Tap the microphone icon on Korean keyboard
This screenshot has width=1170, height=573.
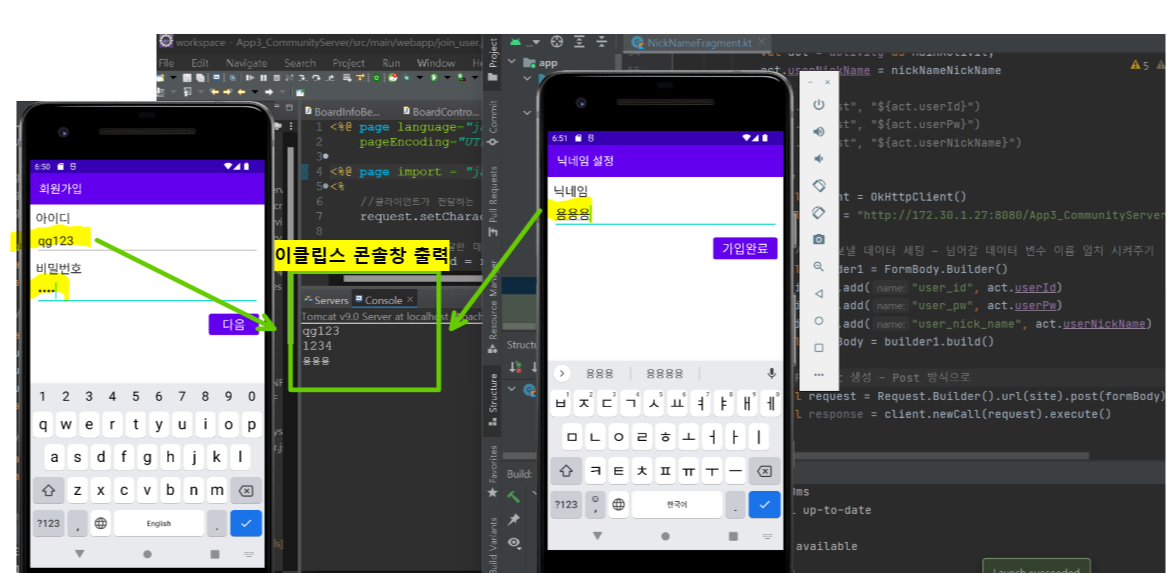(x=772, y=373)
